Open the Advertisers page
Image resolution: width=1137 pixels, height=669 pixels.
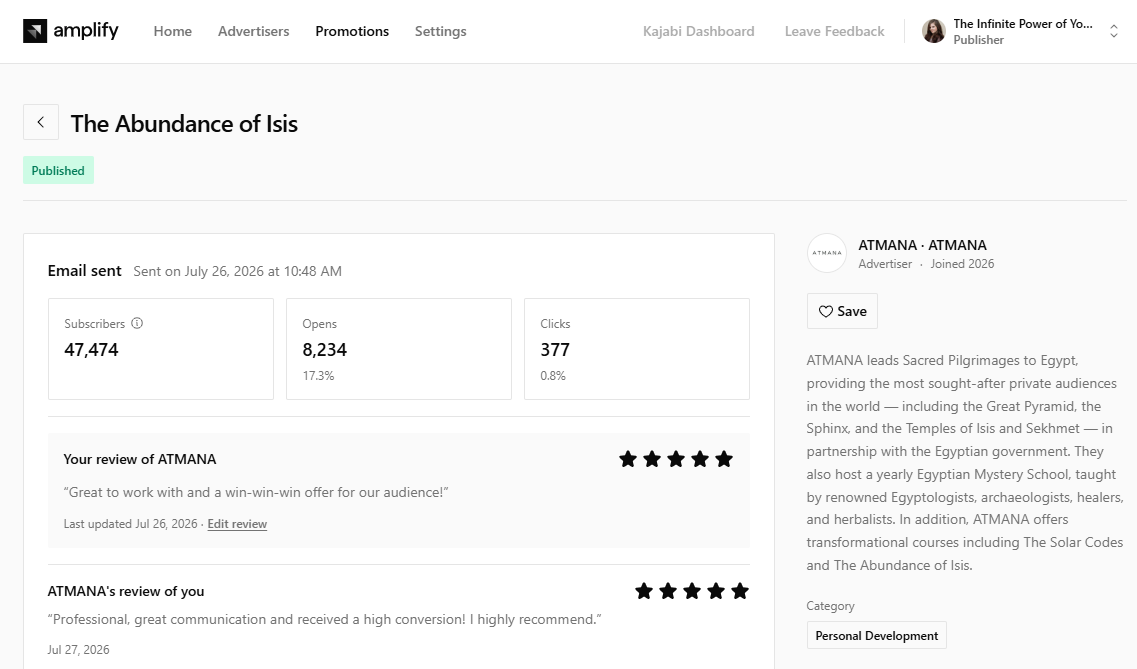pos(254,31)
